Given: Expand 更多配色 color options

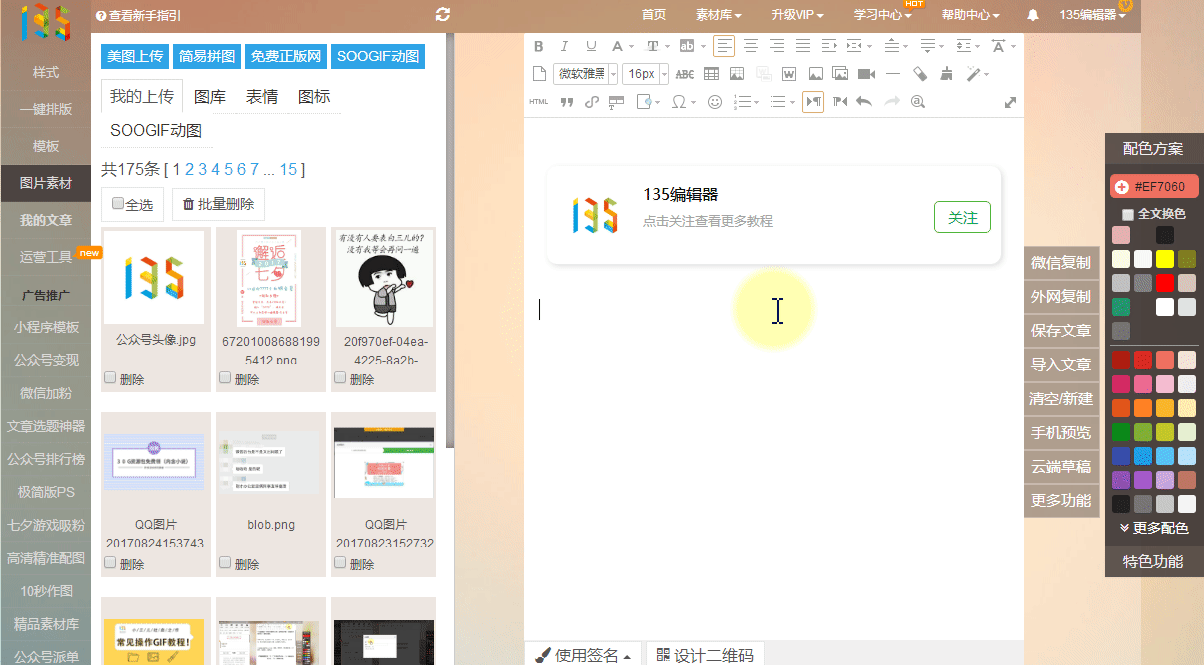Looking at the screenshot, I should click(1153, 528).
